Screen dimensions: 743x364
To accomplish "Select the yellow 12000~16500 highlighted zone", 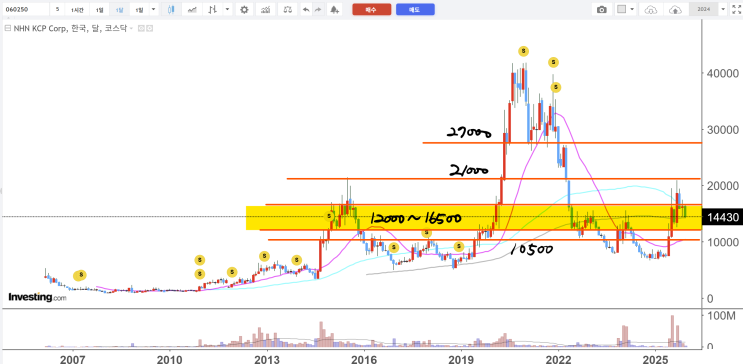I will coord(474,218).
